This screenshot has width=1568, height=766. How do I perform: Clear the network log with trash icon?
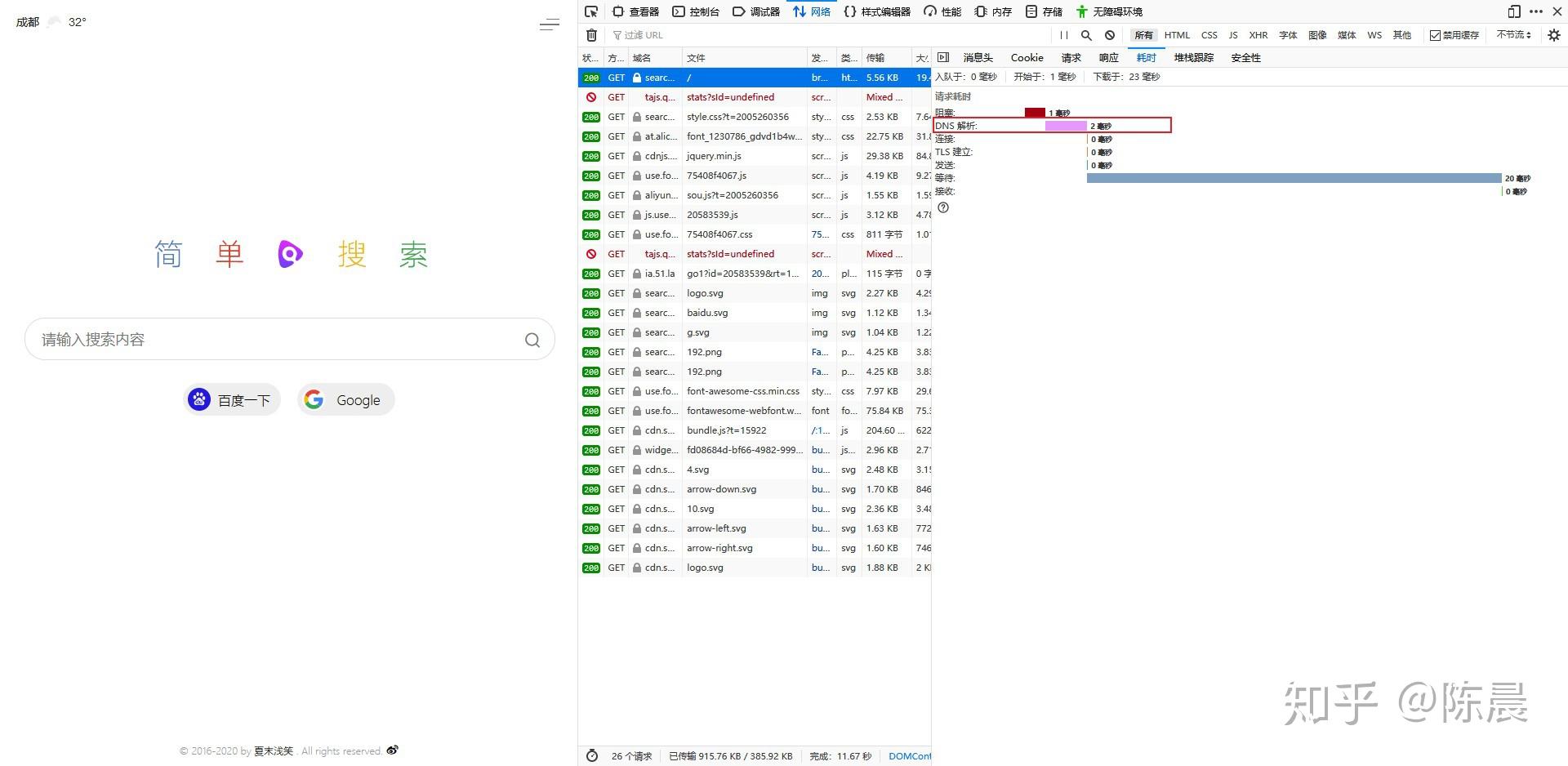[591, 35]
